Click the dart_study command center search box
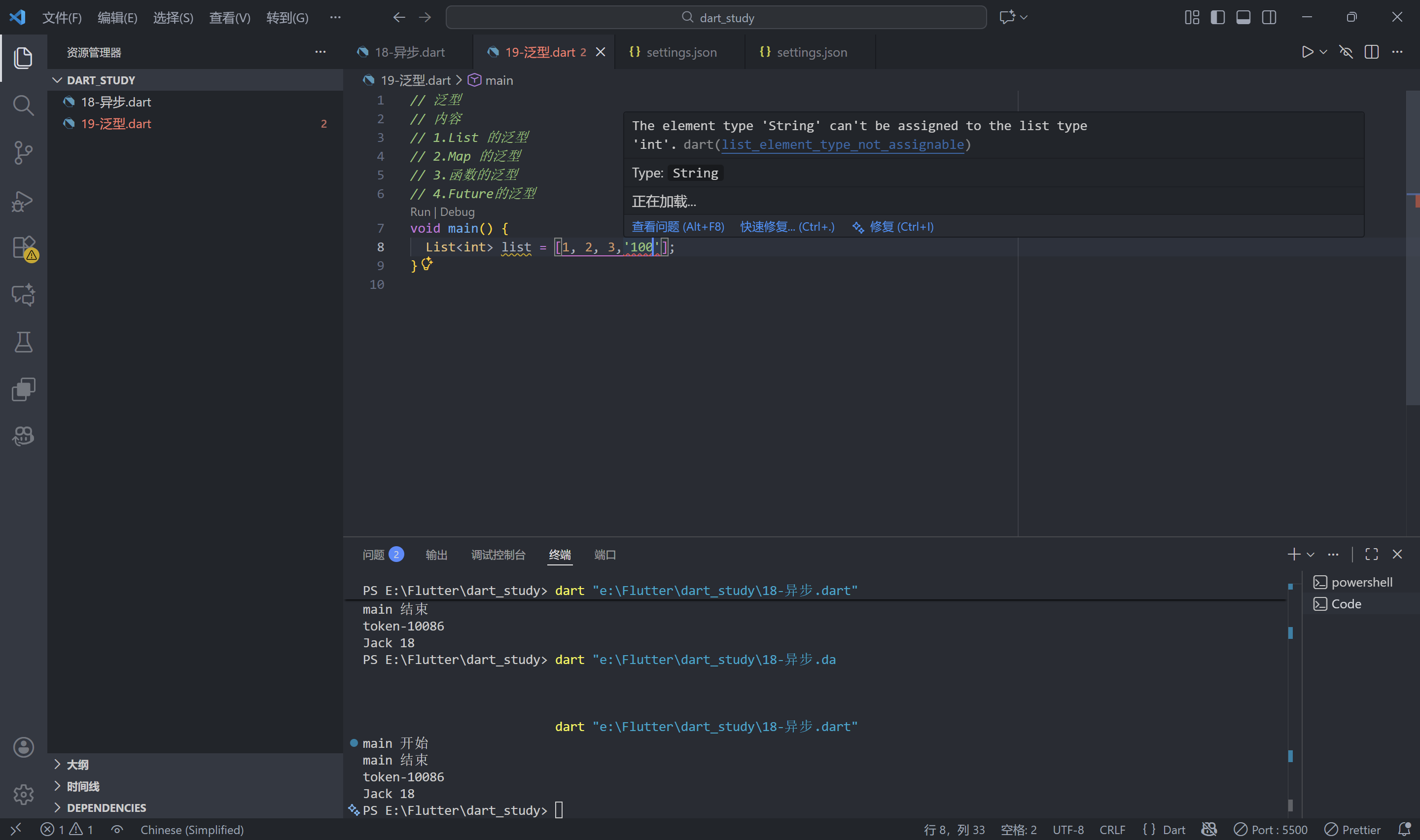 [x=716, y=18]
